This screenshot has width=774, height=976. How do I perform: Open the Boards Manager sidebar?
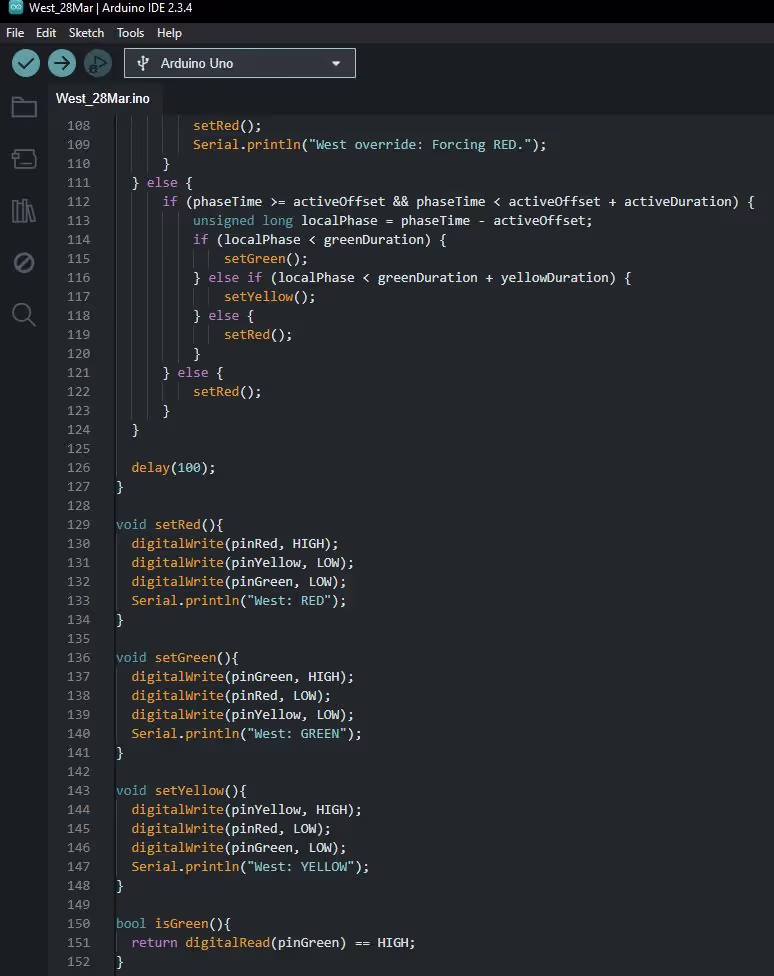pos(24,159)
